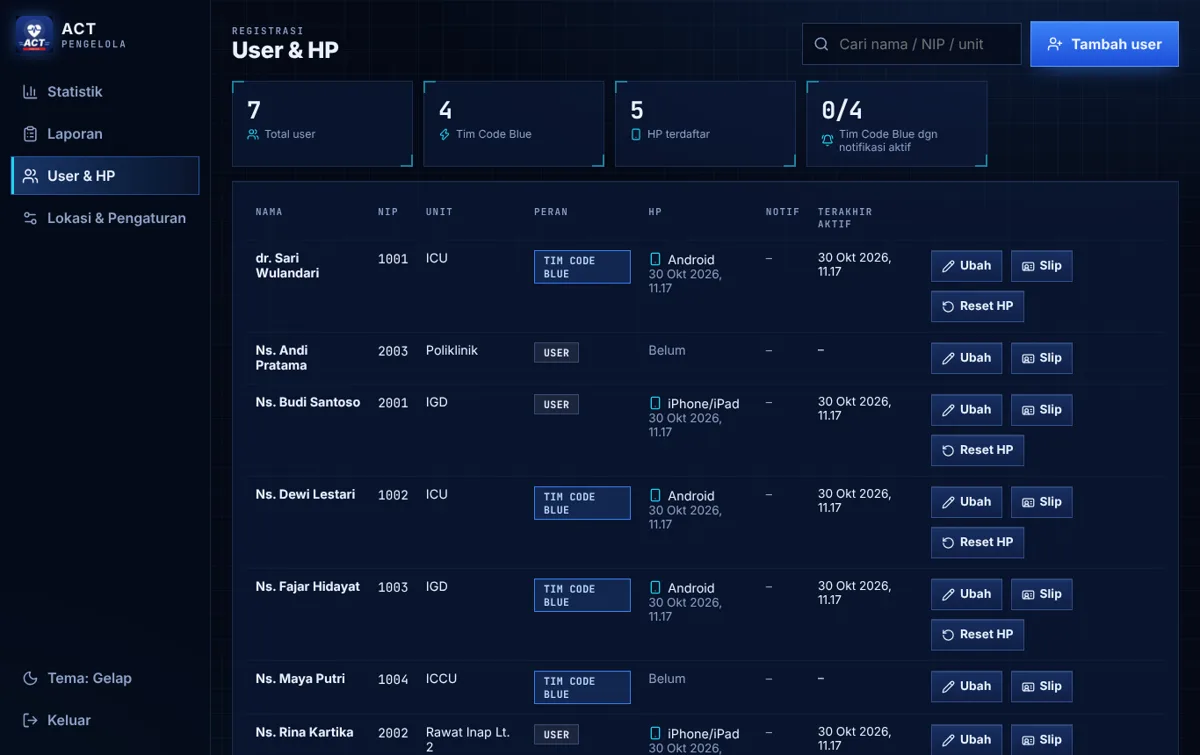Click the Tim Code Blue badge for Ns. Maya Putri
This screenshot has width=1200, height=755.
pos(582,687)
